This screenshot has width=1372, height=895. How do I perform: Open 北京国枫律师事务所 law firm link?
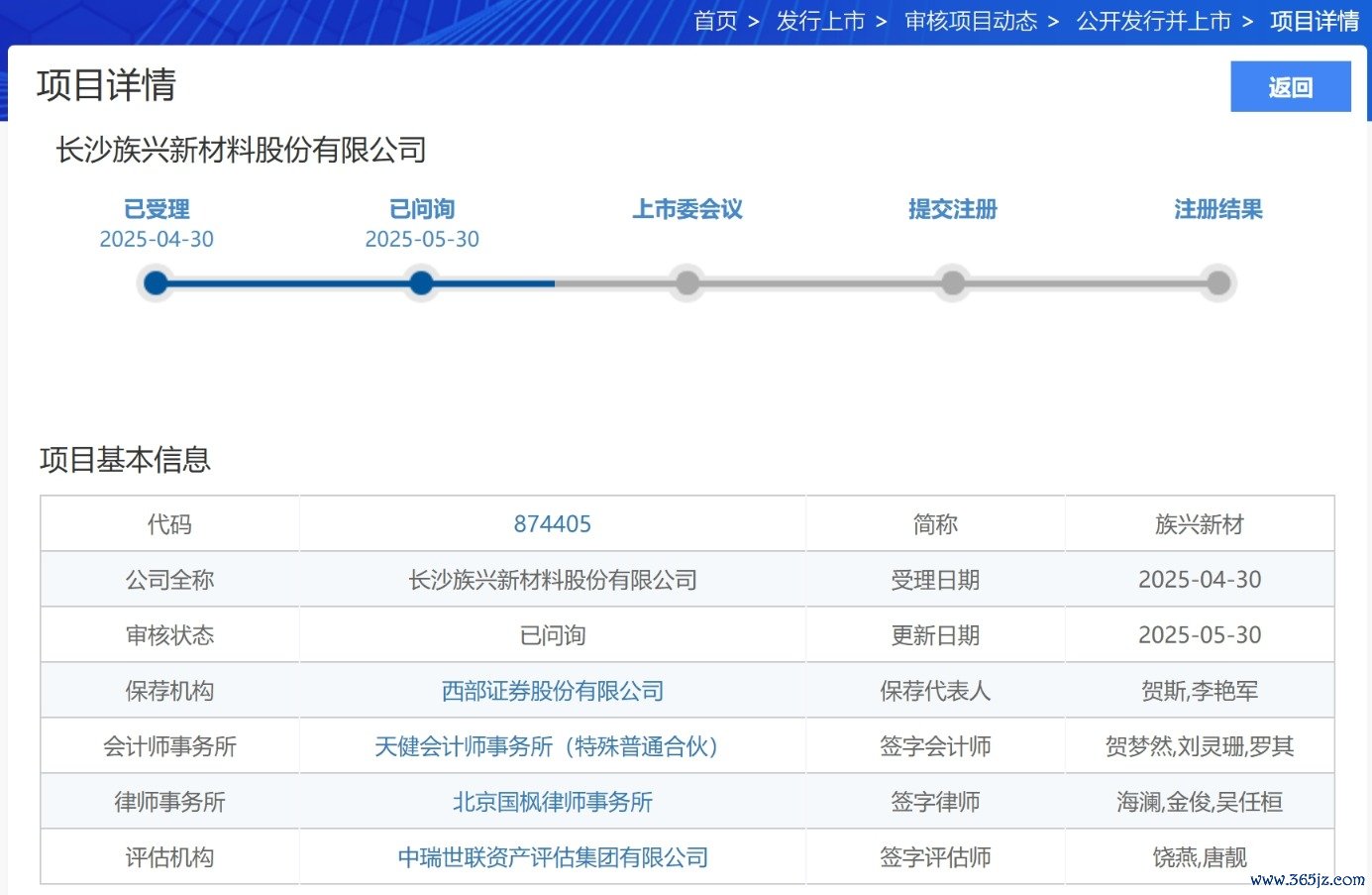552,802
